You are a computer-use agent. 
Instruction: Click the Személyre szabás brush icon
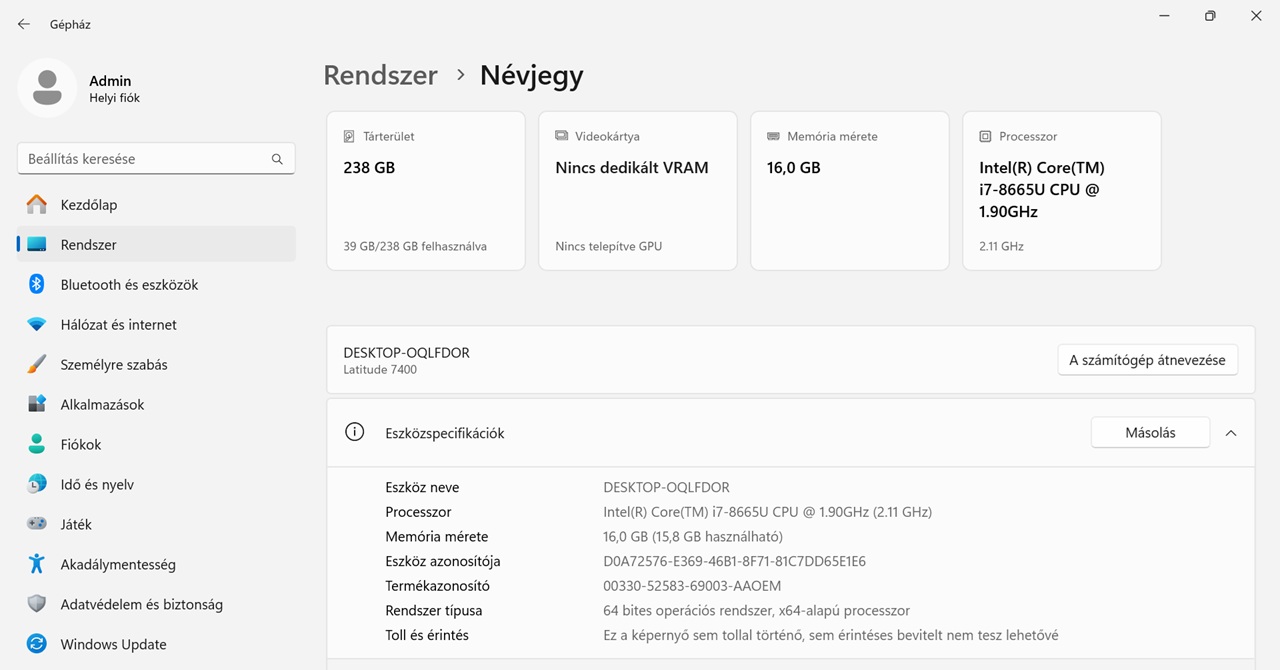[37, 364]
